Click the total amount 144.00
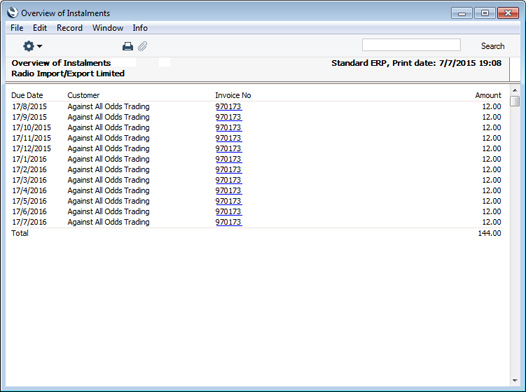 (x=489, y=233)
